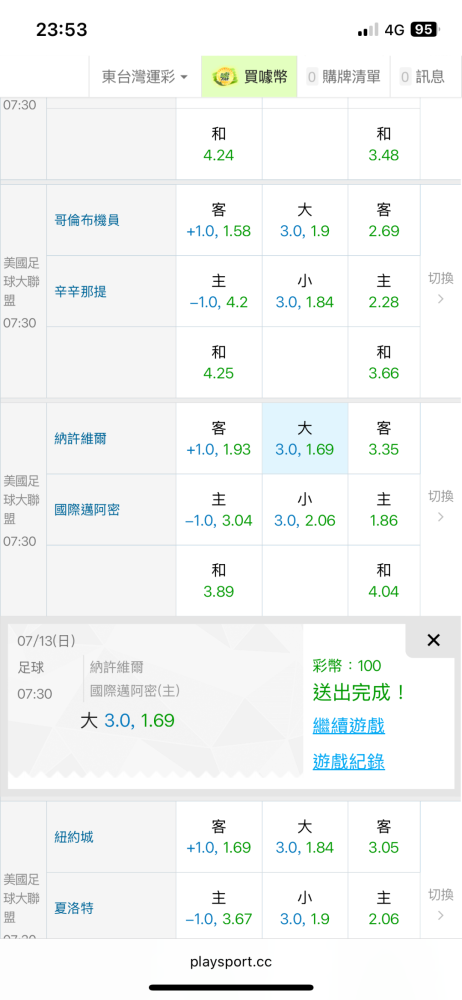The width and height of the screenshot is (462, 1000).
Task: Open the 購牌清單 tab
Action: [344, 77]
